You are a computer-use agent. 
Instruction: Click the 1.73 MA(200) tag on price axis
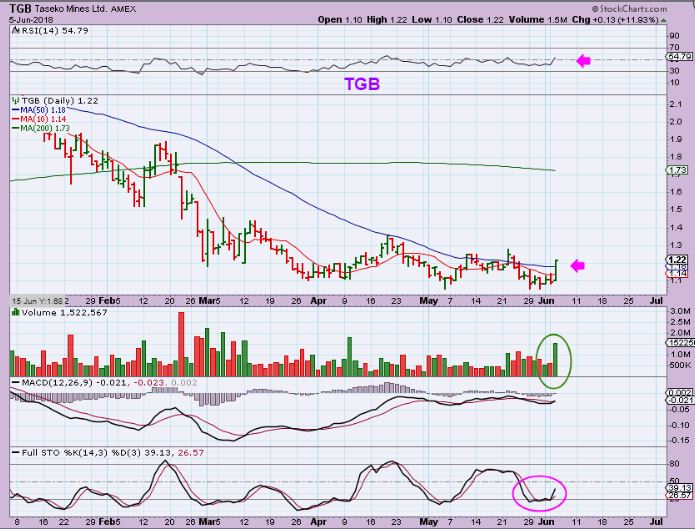(x=678, y=170)
